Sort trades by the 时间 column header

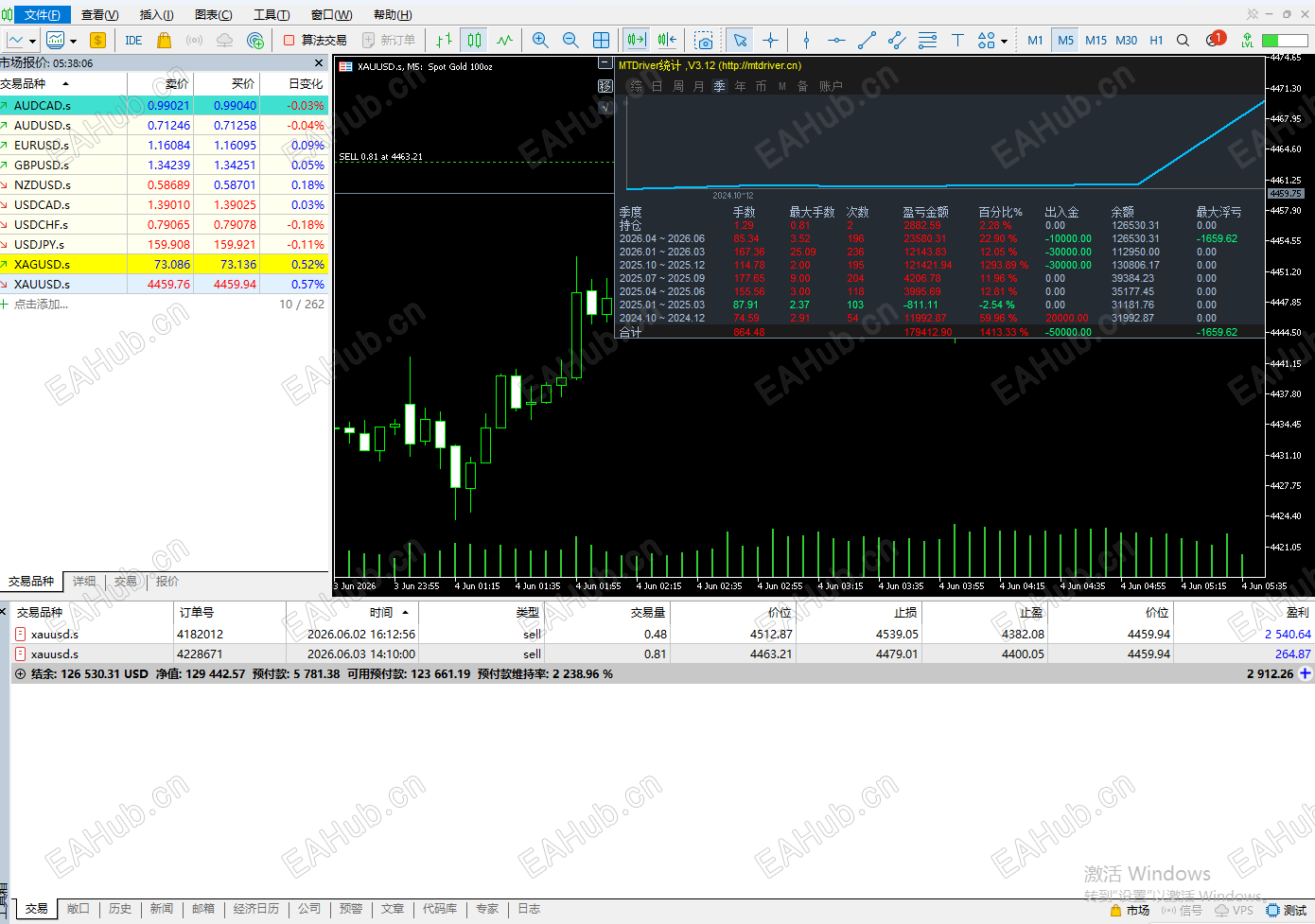point(381,612)
